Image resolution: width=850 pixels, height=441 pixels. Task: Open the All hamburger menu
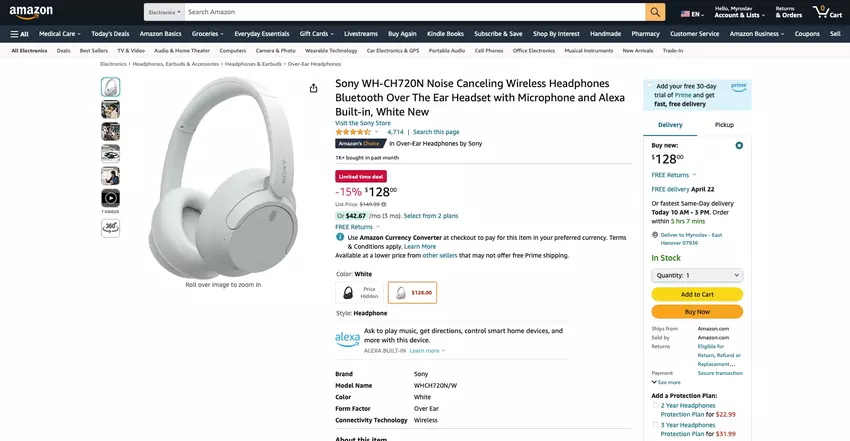[x=19, y=34]
